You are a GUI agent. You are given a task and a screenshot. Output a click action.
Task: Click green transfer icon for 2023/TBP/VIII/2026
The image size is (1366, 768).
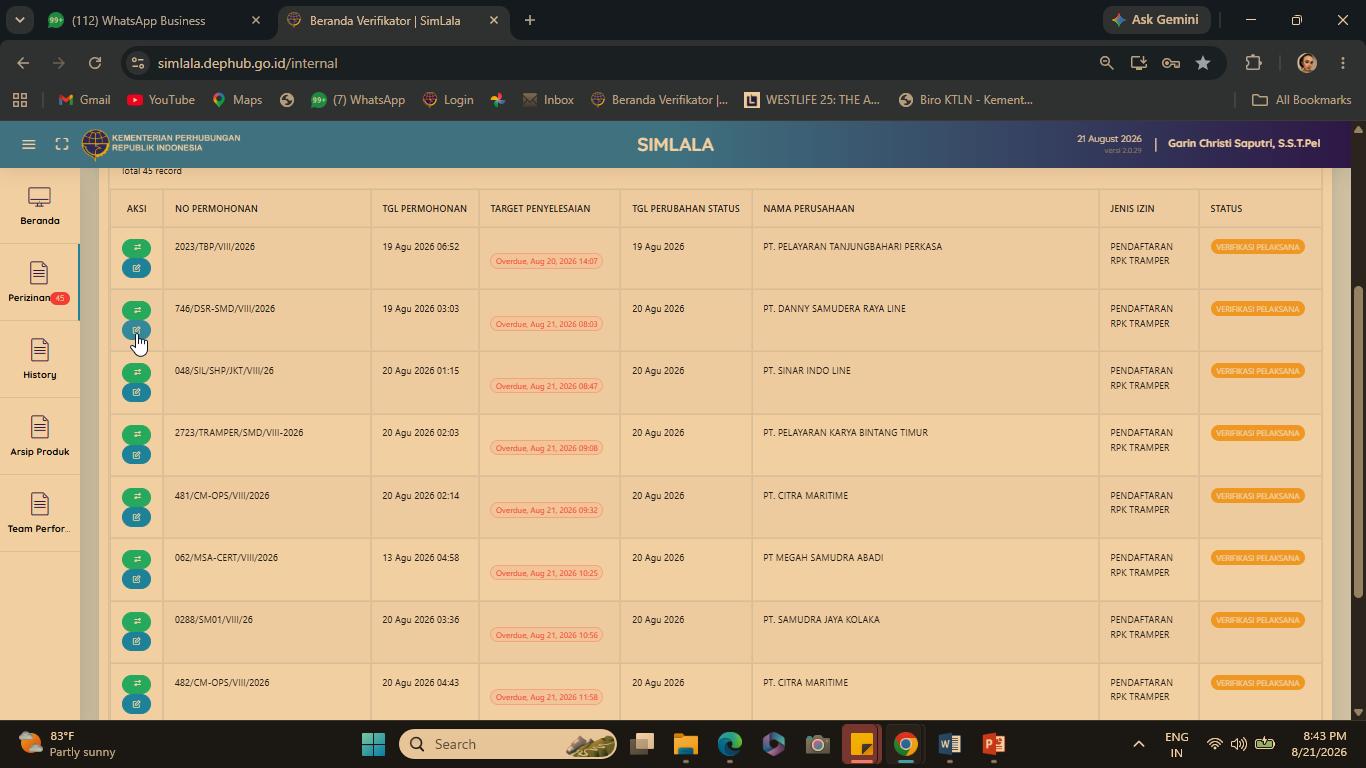pos(137,247)
